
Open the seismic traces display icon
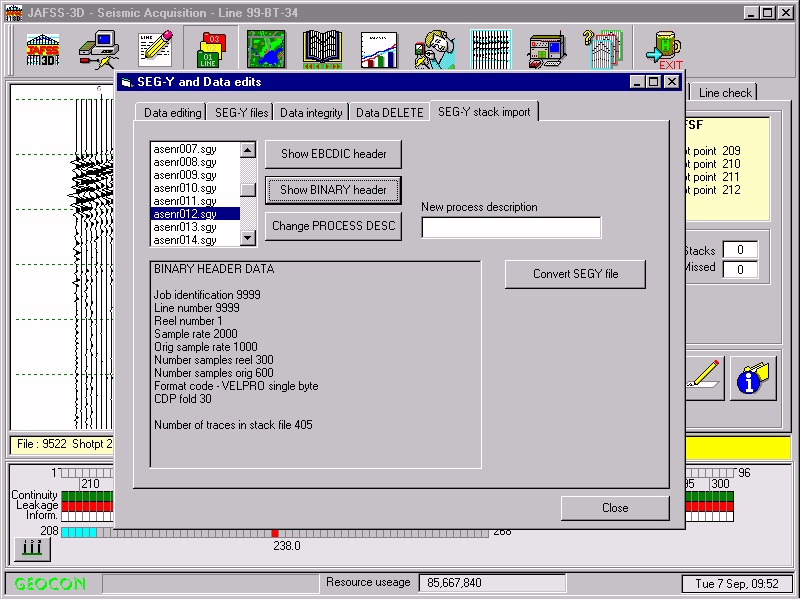[490, 49]
